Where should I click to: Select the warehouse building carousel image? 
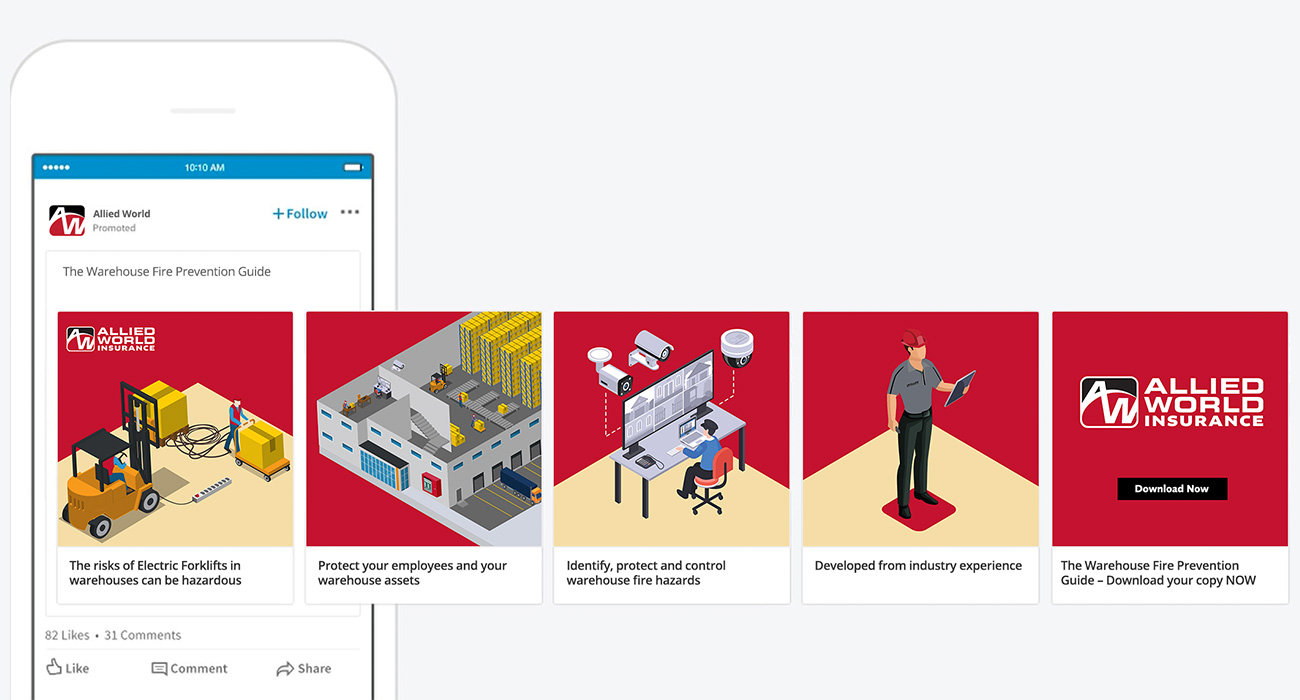424,429
